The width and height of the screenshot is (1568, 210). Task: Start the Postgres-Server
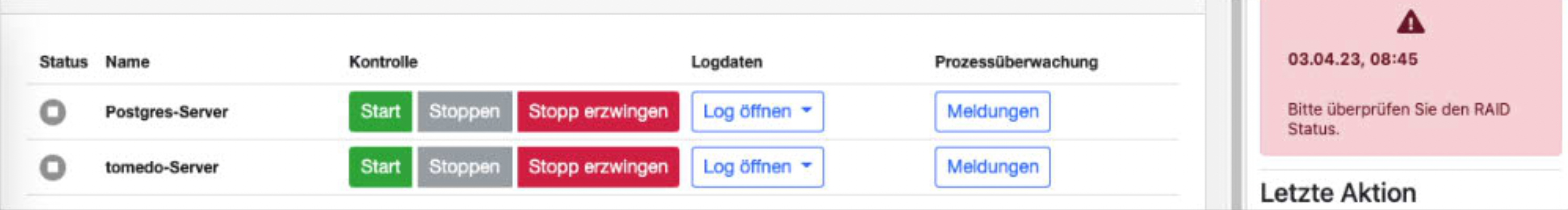coord(380,111)
